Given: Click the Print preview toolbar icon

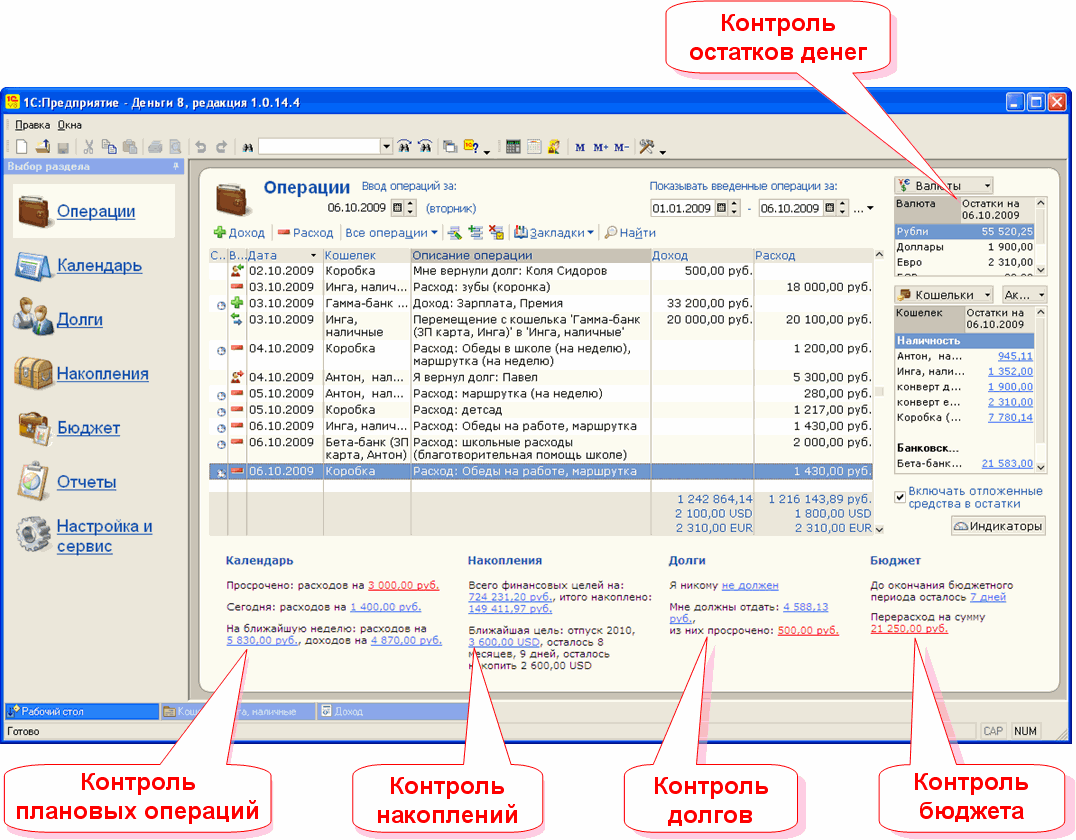Looking at the screenshot, I should (176, 146).
